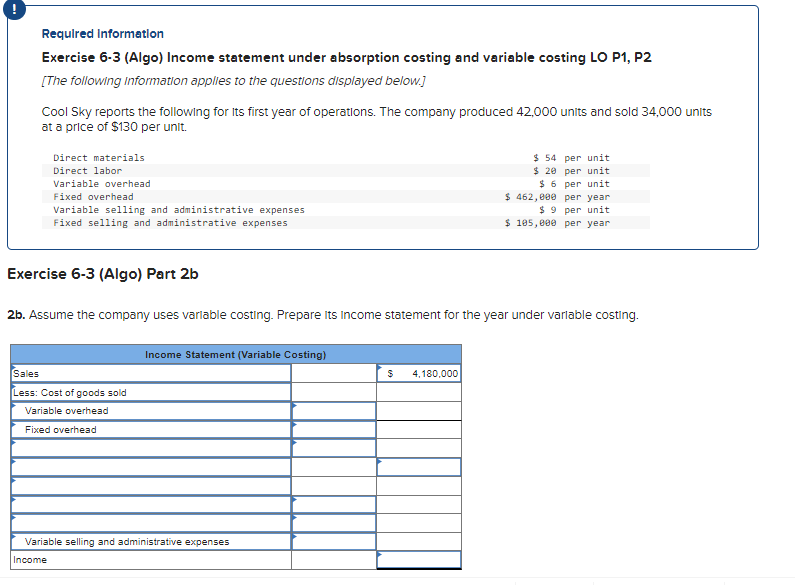
Task: Open the blank label dropdown below Fixed overhead
Action: coord(151,448)
